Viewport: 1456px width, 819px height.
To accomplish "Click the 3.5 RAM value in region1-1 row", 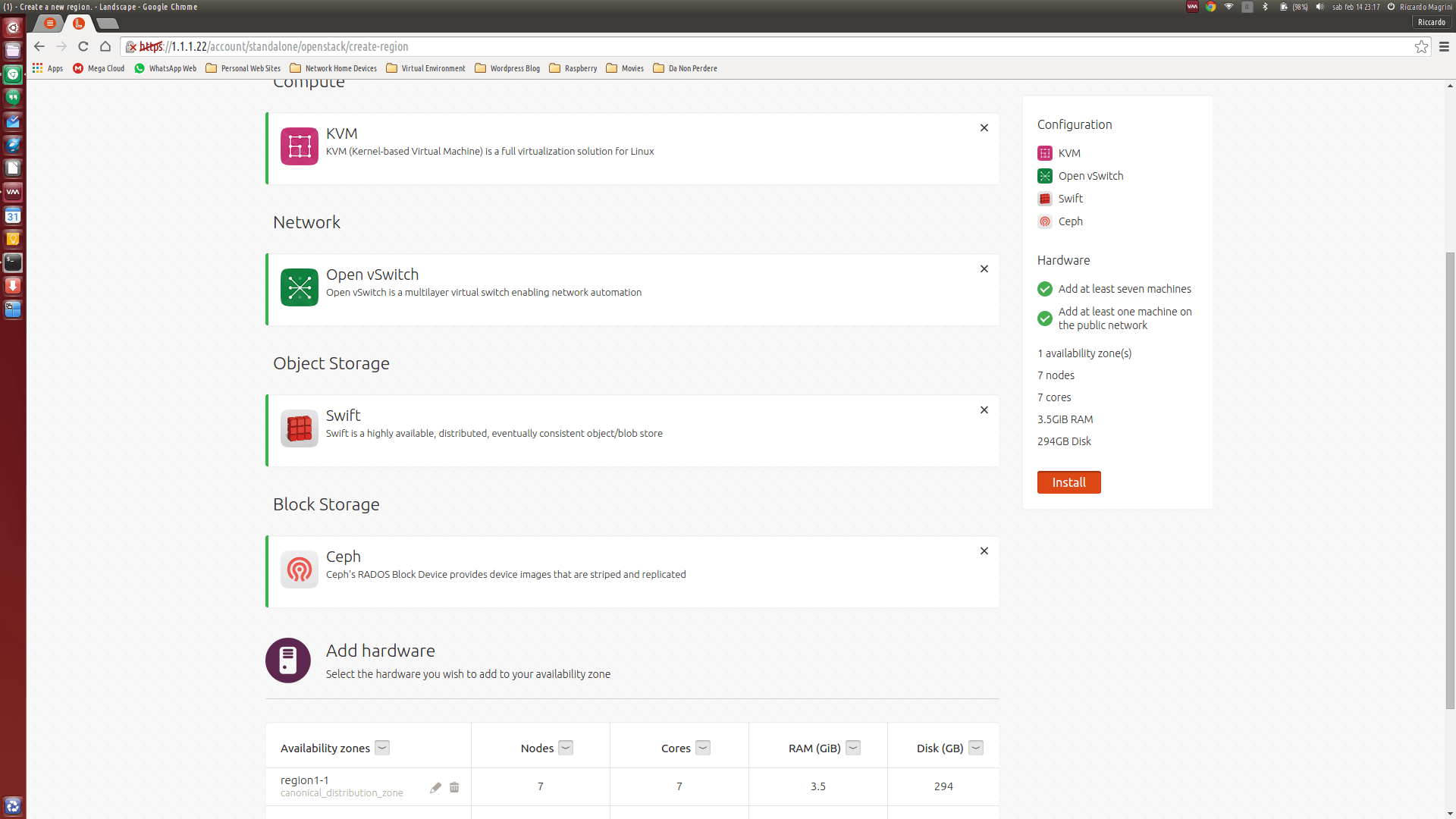I will 817,786.
